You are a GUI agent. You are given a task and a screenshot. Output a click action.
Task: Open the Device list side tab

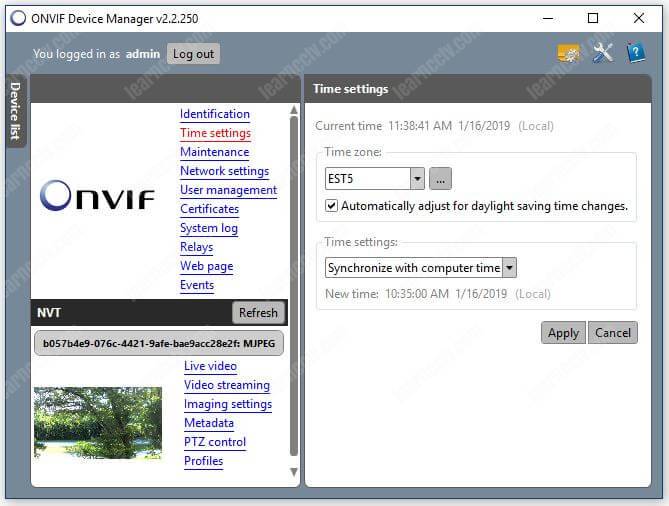(x=16, y=111)
